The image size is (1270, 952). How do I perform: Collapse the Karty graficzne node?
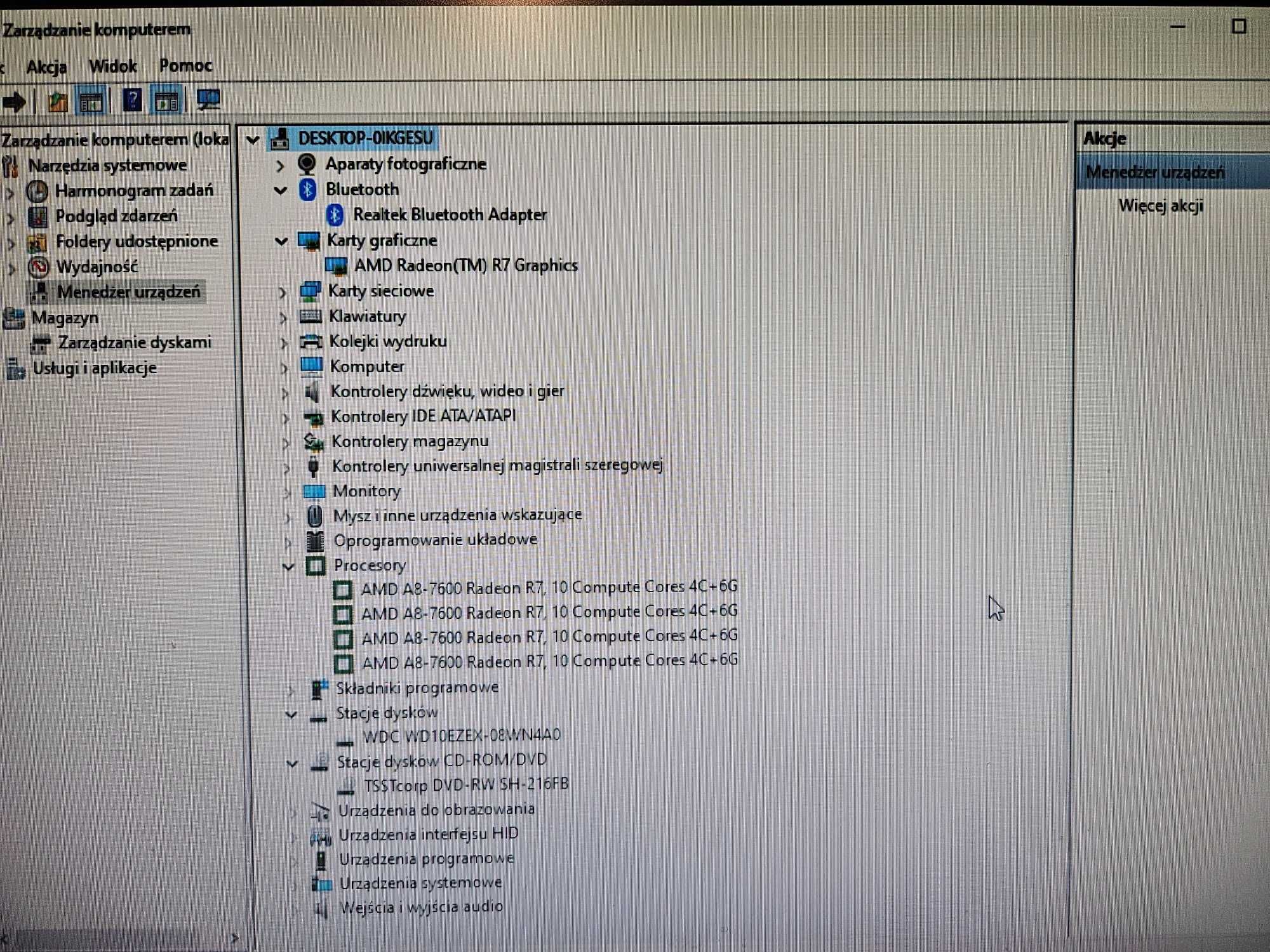click(x=281, y=241)
